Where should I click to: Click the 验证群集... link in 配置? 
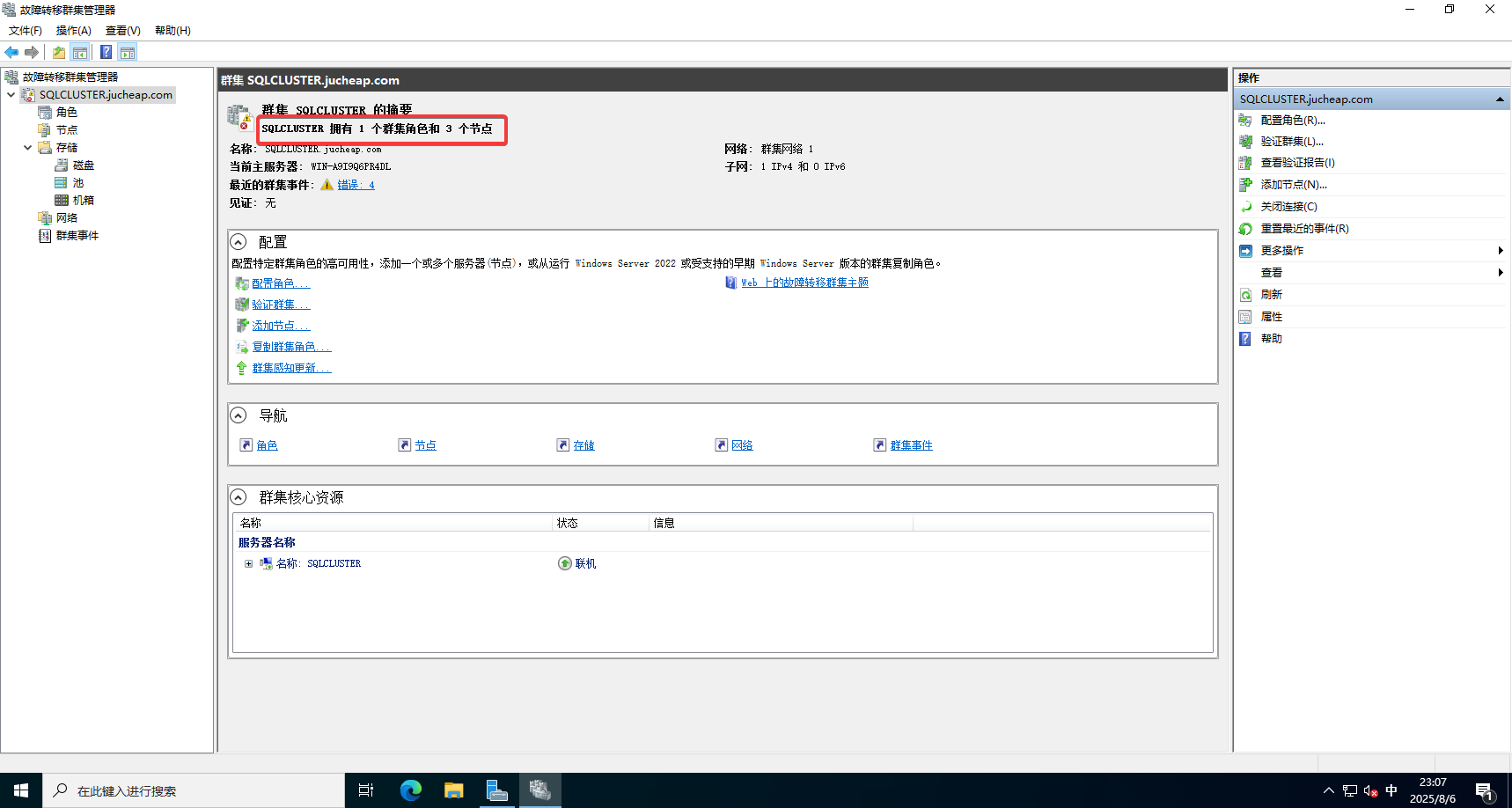coord(282,305)
